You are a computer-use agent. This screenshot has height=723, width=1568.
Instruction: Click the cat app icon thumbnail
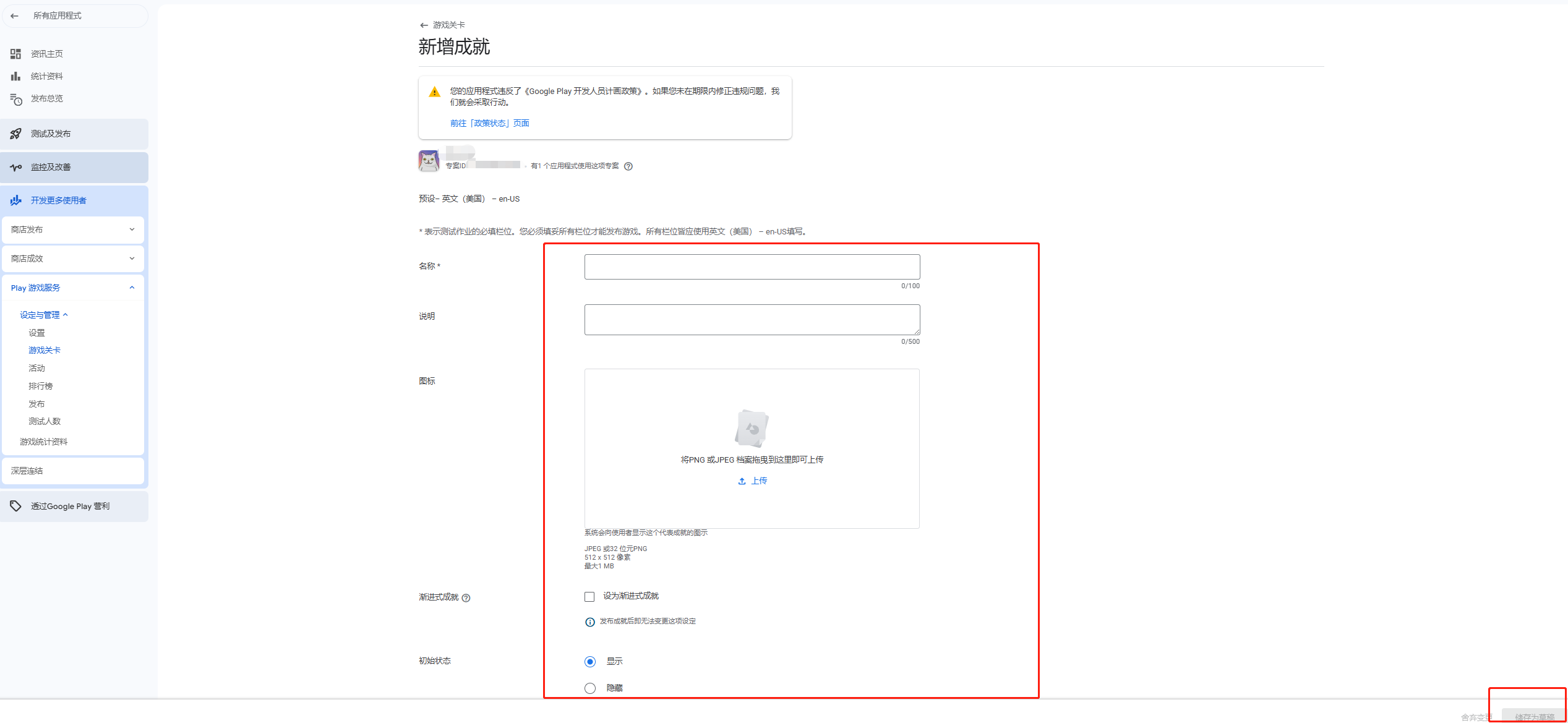tap(429, 161)
